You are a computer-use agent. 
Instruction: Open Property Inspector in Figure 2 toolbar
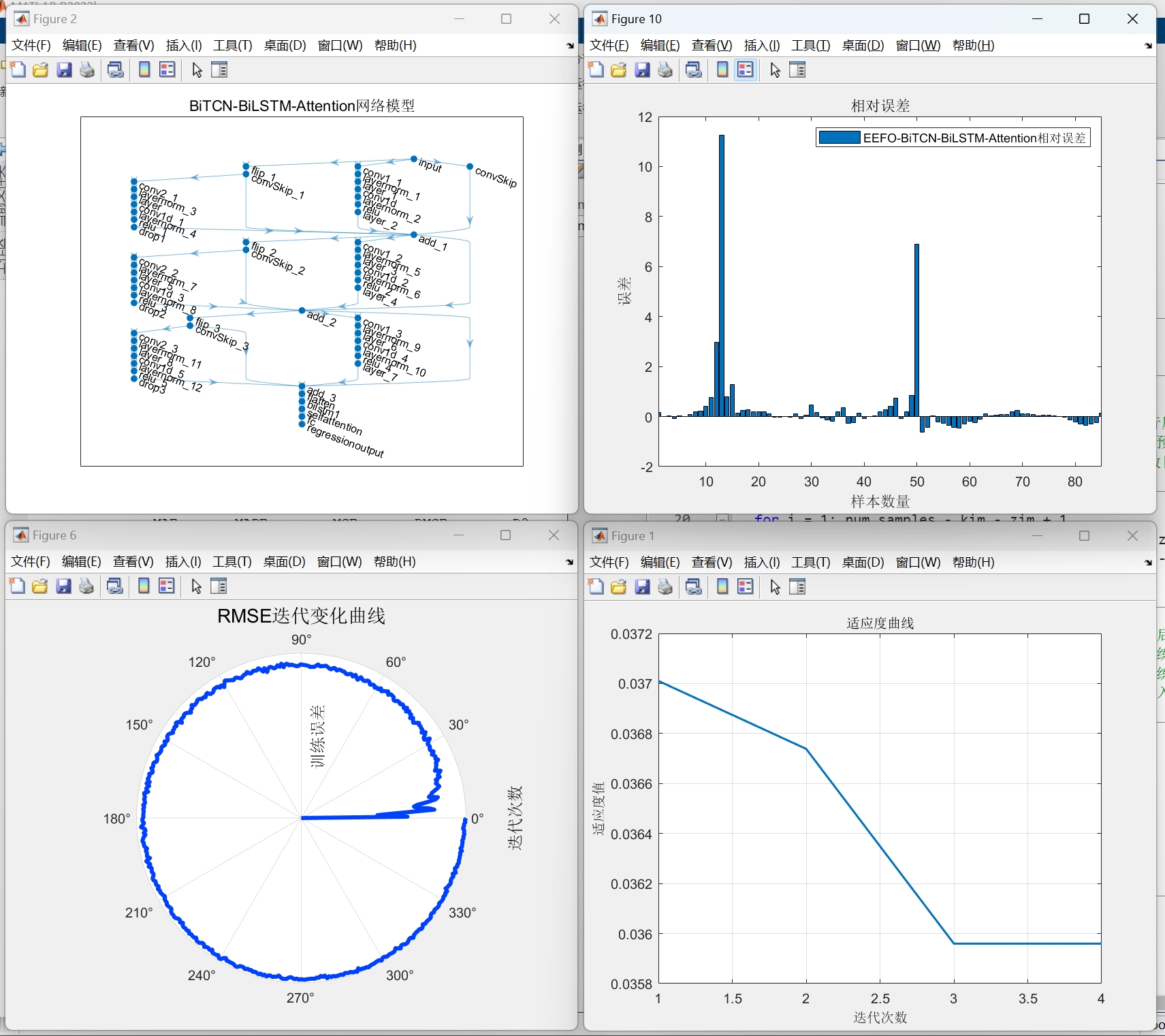[x=219, y=69]
